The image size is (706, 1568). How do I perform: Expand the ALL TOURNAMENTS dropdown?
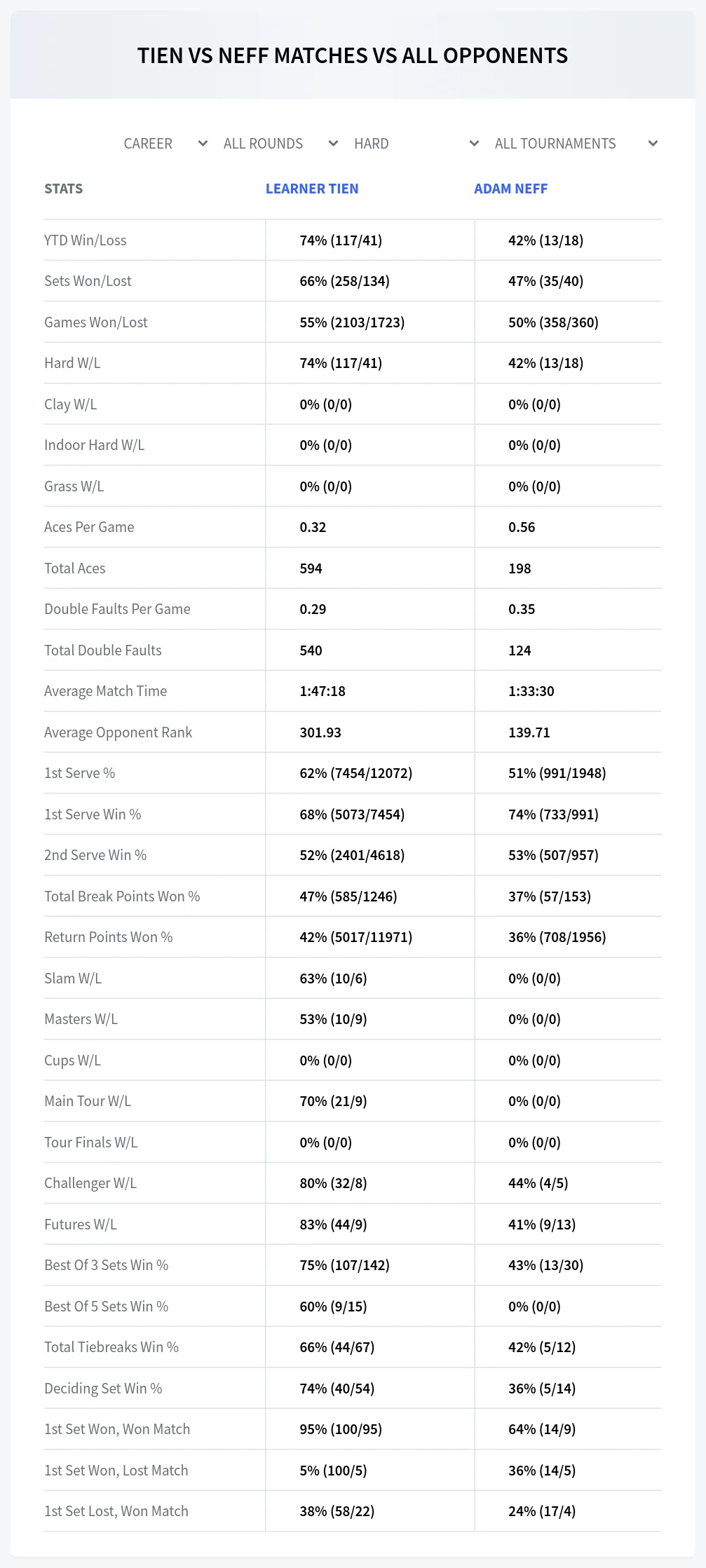(x=575, y=144)
